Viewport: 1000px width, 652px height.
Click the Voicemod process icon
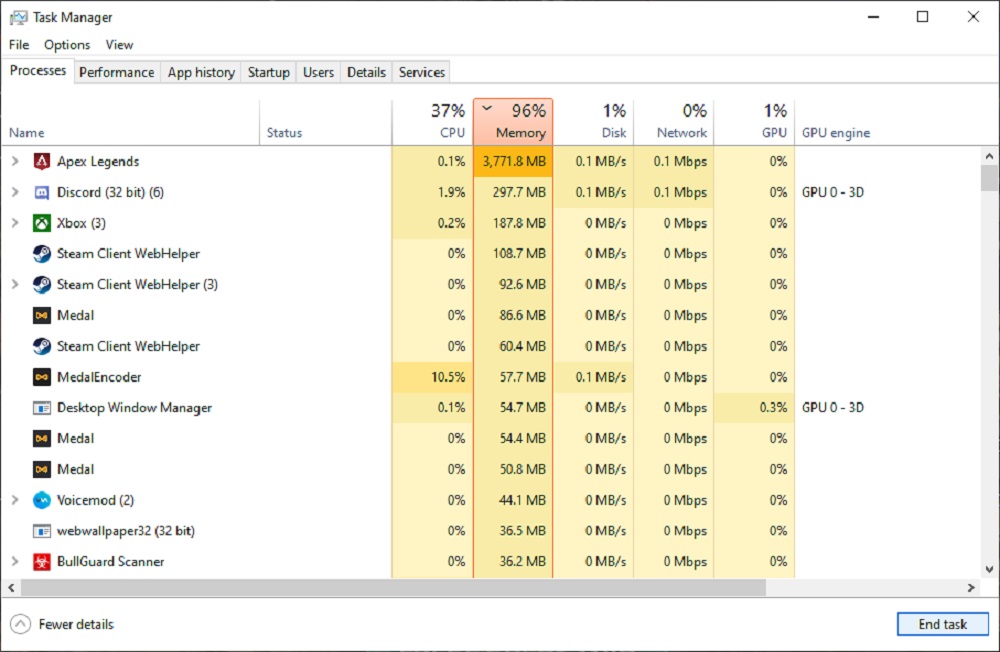click(x=41, y=500)
